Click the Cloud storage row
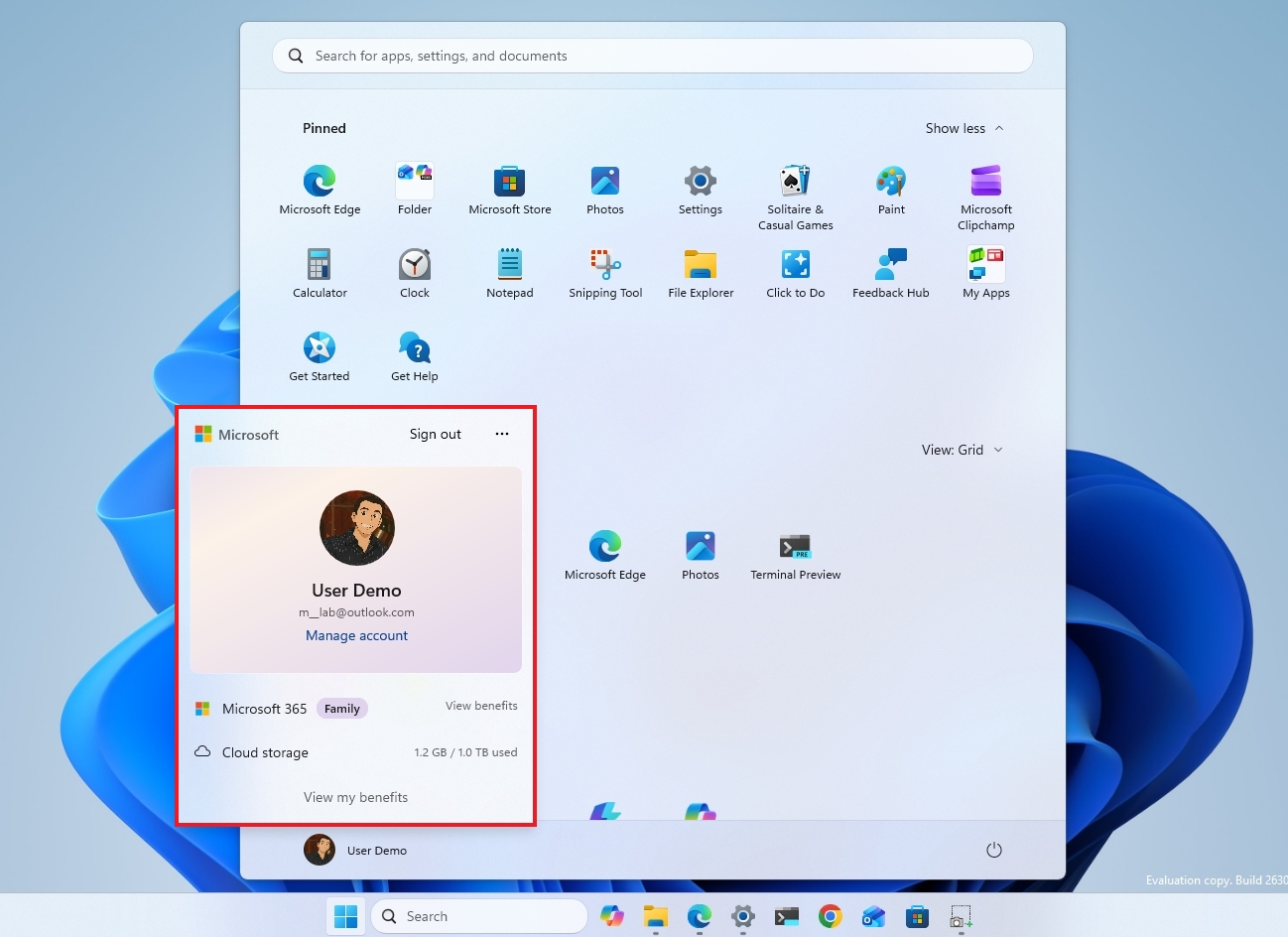Viewport: 1288px width, 937px height. click(x=355, y=752)
